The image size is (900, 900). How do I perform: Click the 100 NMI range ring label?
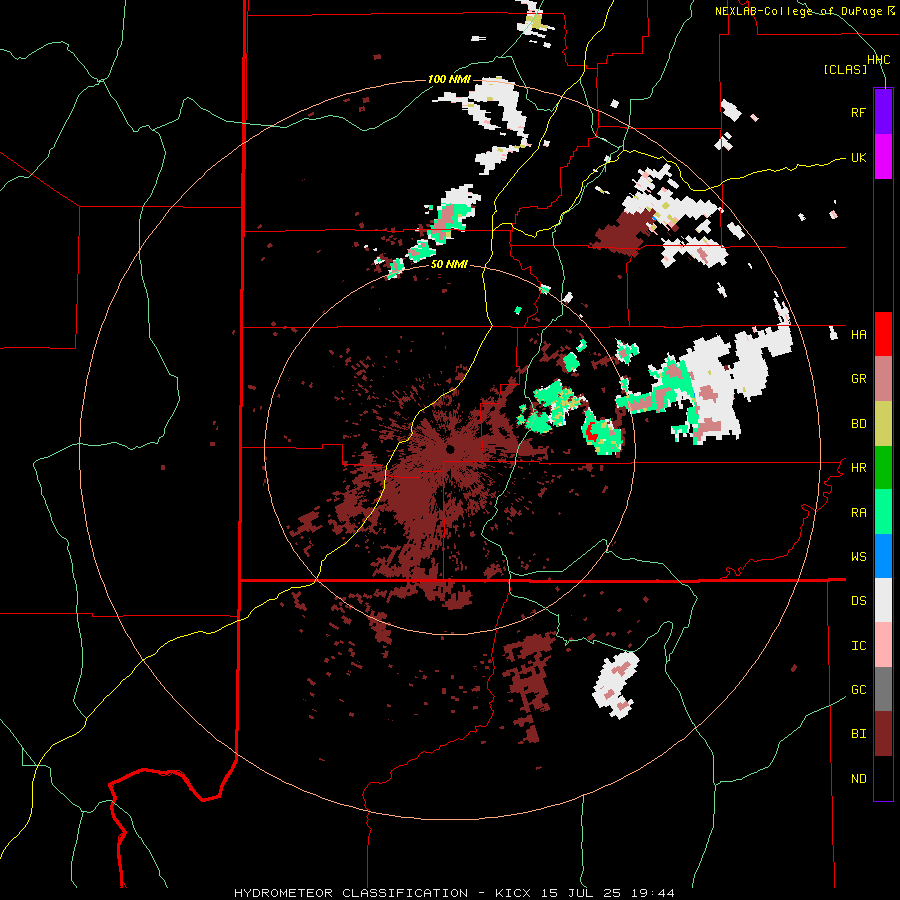tap(449, 79)
